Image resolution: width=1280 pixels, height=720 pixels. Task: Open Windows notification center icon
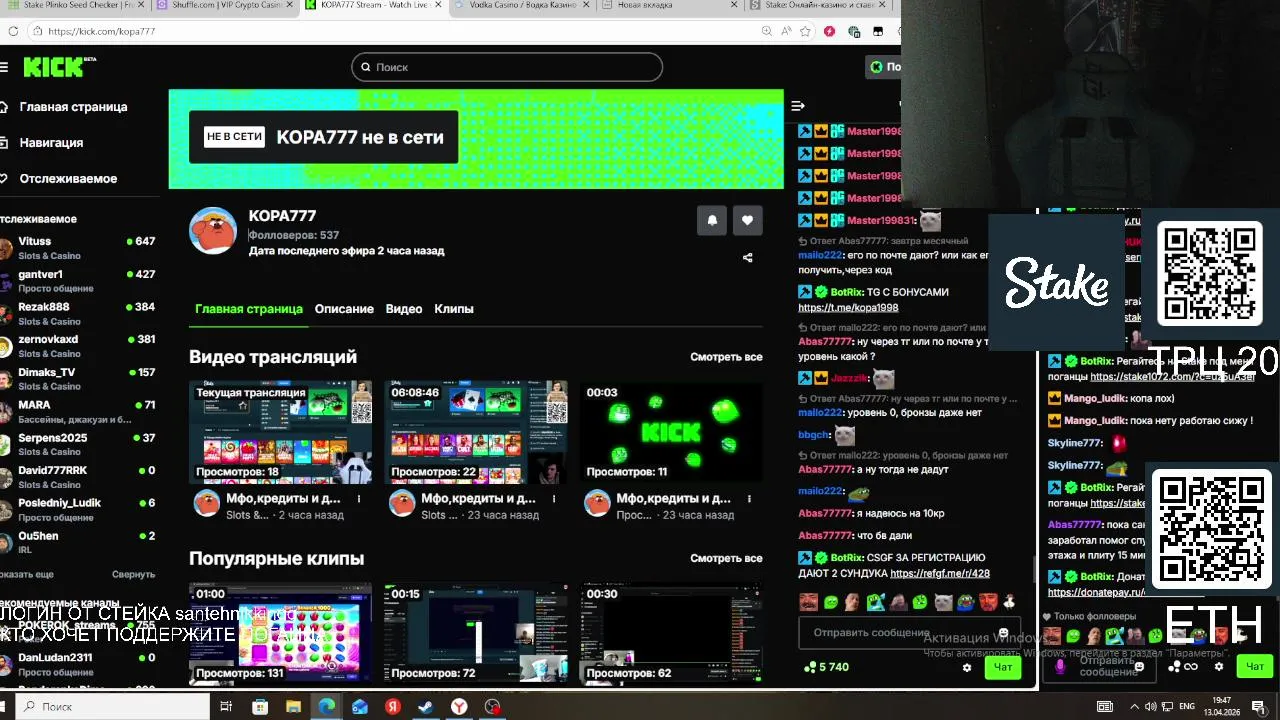click(1258, 706)
